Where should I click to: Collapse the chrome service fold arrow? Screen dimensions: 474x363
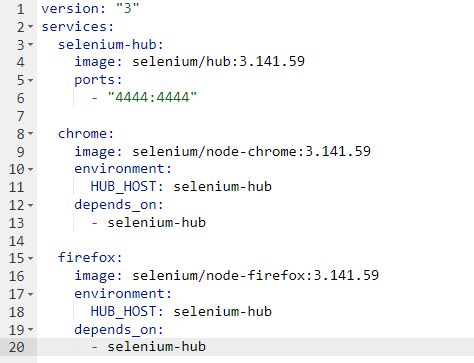point(31,134)
